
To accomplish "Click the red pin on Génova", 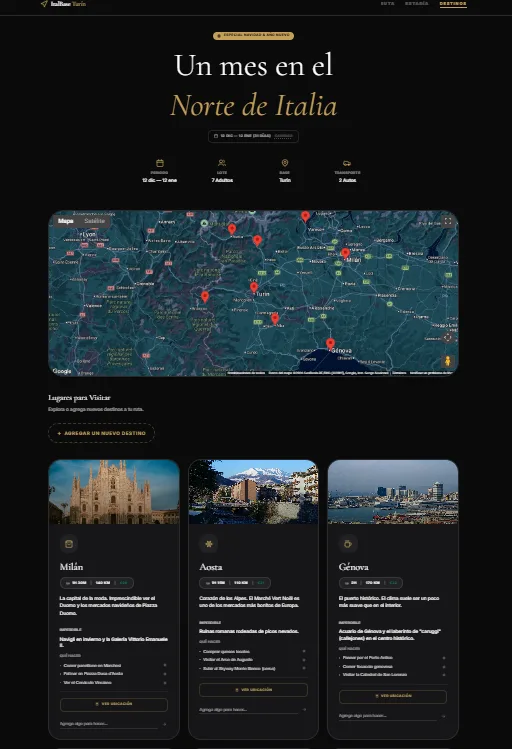I will click(x=331, y=343).
